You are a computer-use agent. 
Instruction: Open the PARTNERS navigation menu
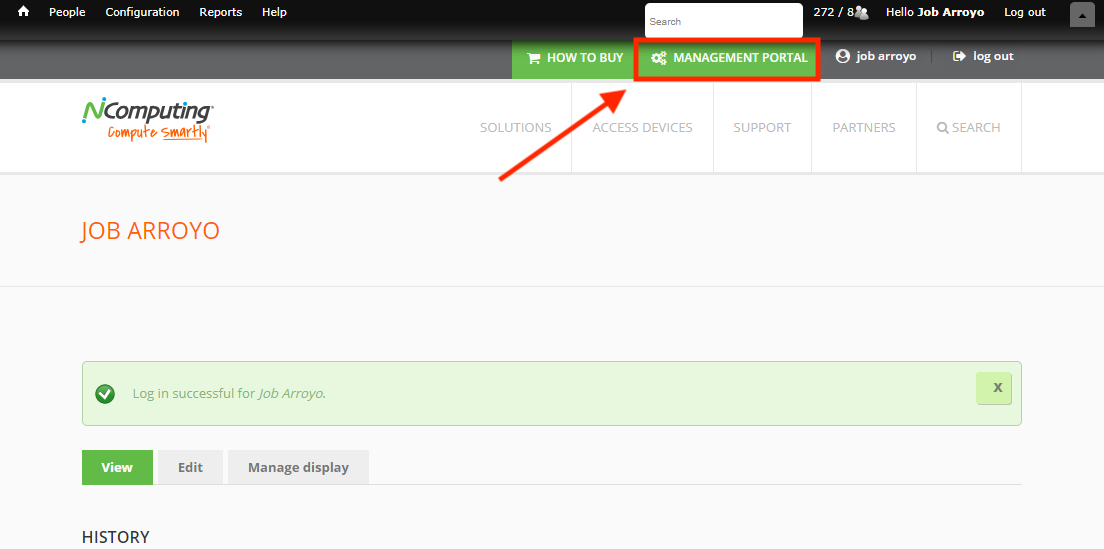click(x=864, y=127)
